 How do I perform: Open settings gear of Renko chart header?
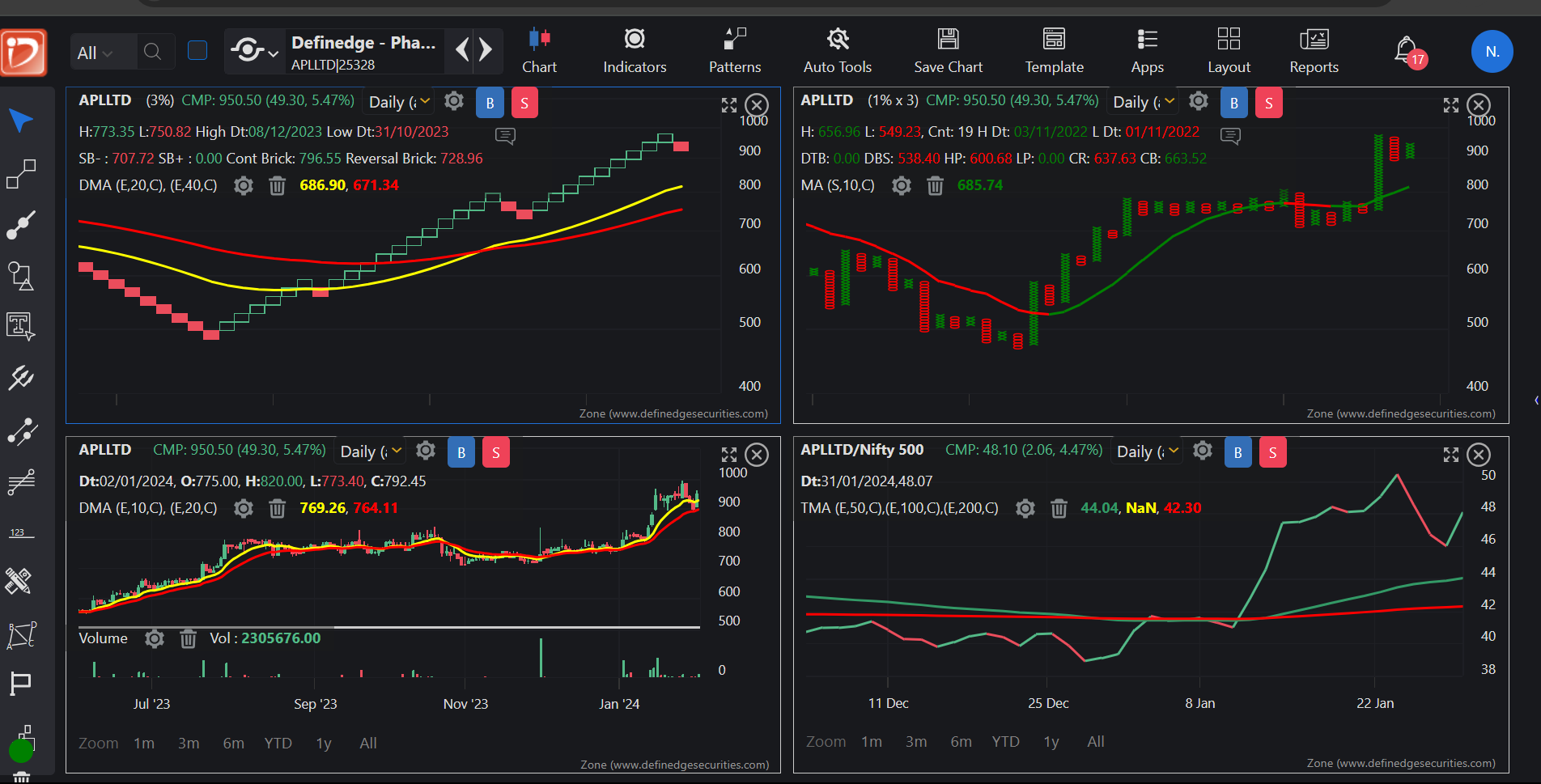(454, 101)
